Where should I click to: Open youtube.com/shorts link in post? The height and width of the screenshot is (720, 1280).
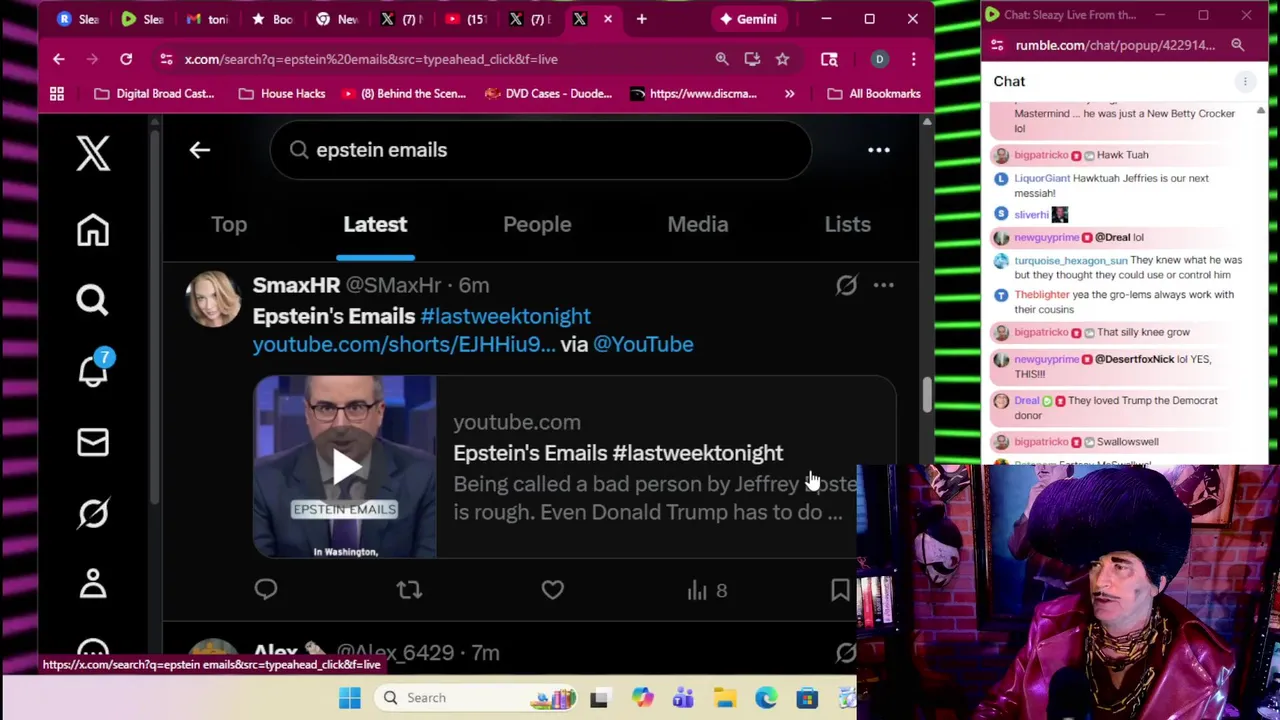tap(404, 344)
